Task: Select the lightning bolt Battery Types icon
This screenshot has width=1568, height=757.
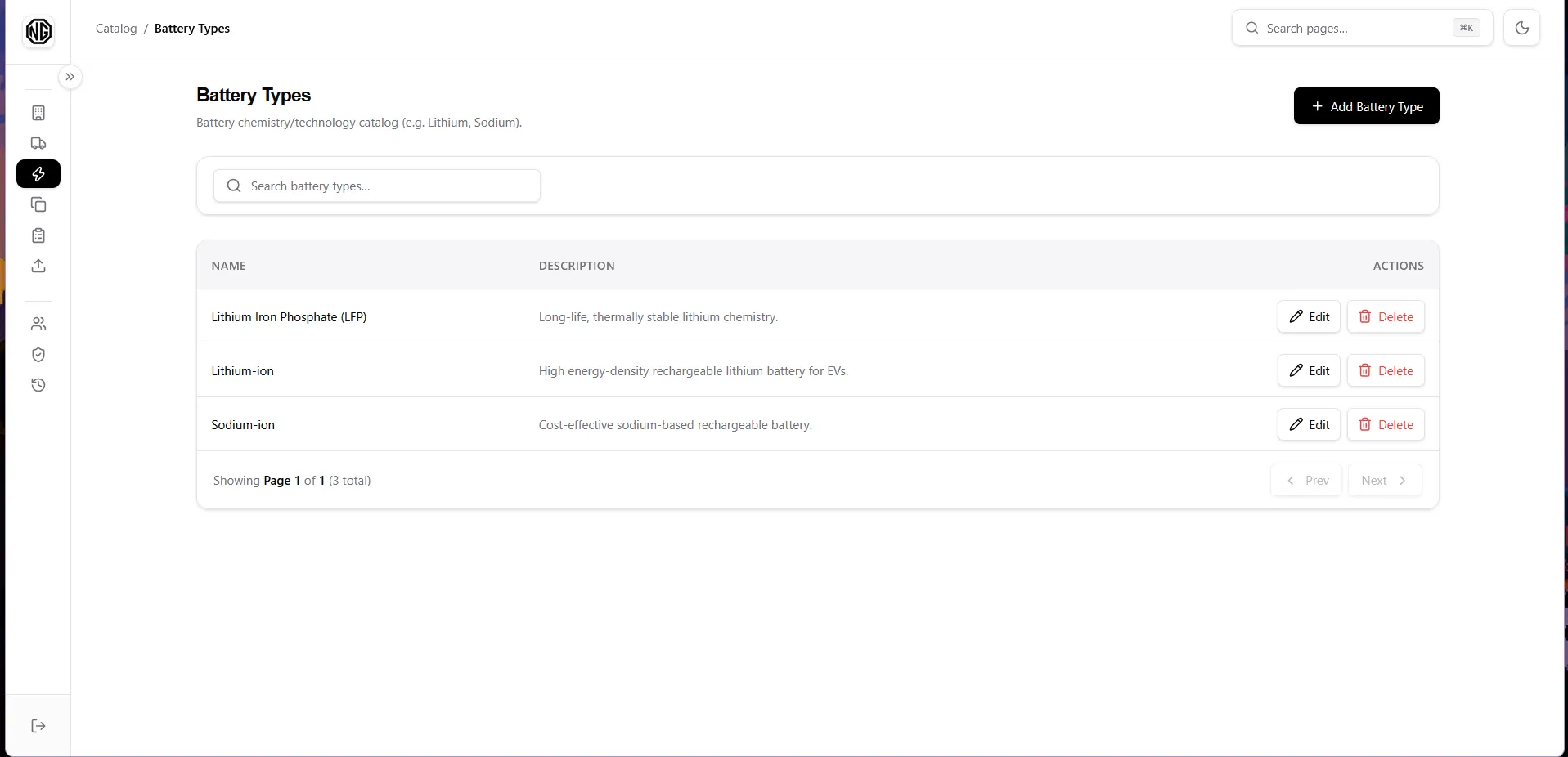Action: coord(38,174)
